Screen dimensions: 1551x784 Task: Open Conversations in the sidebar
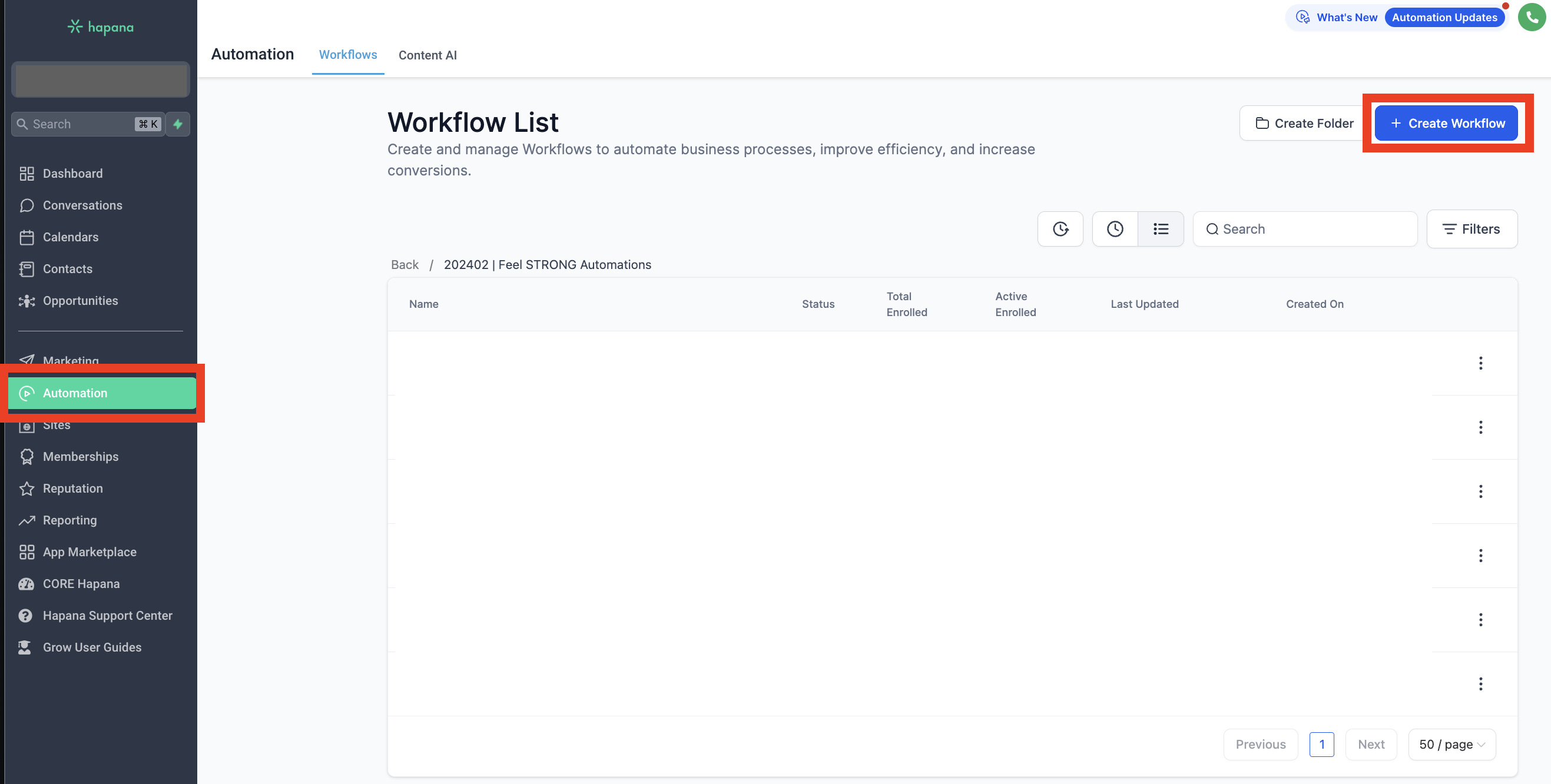82,205
